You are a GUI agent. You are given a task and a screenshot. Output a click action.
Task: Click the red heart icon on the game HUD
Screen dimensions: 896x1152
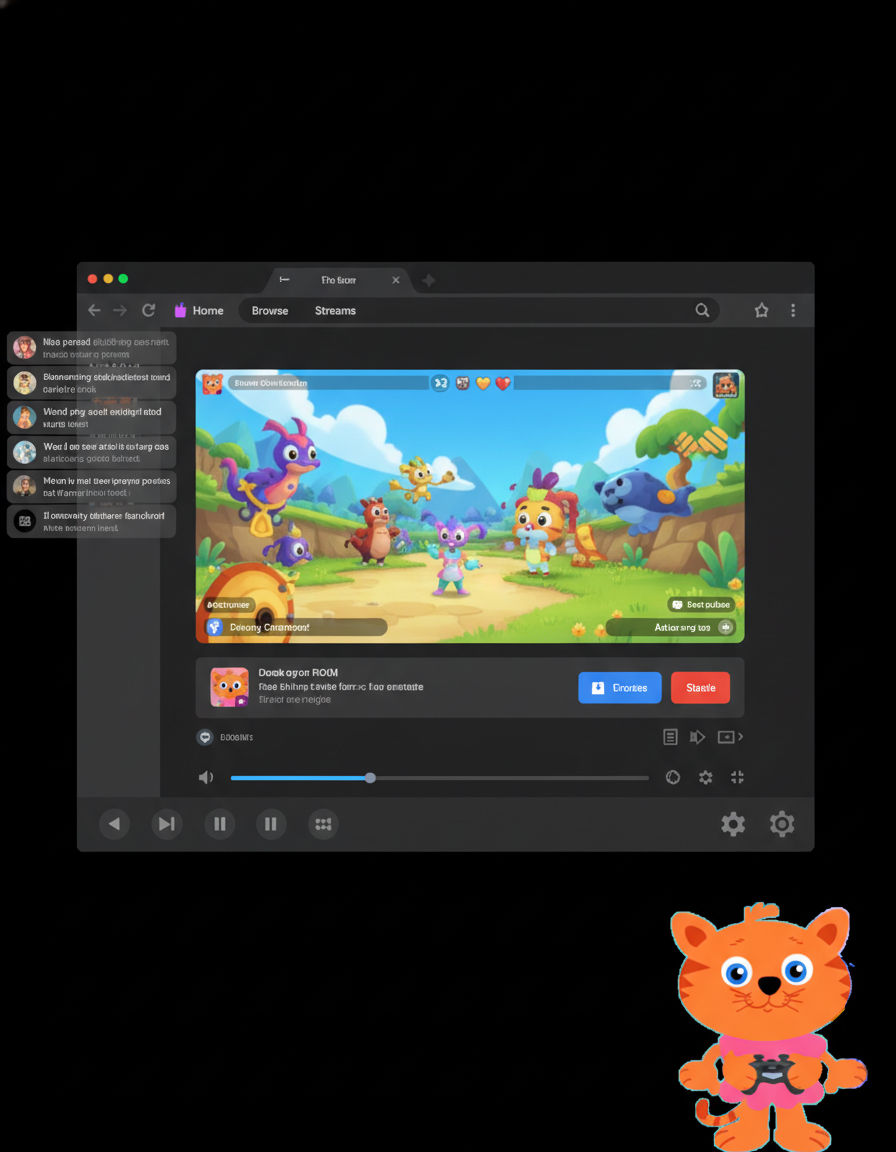[503, 383]
